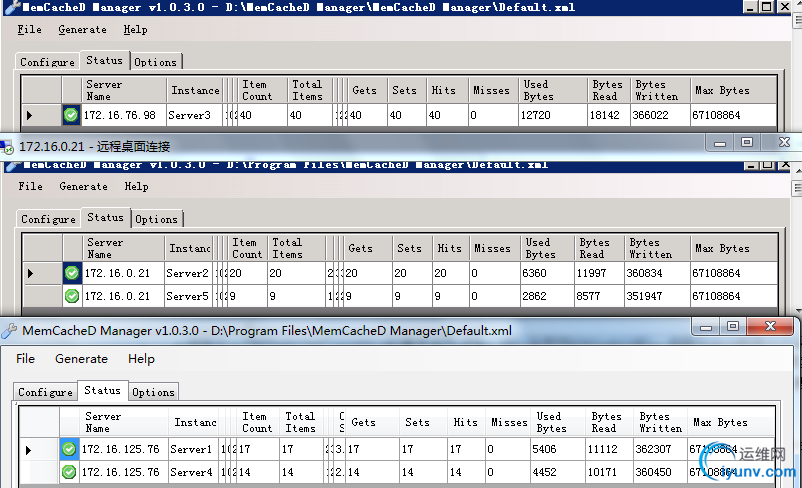Switch to Configure tab in middle window
Screen dimensions: 802x488
click(x=49, y=219)
